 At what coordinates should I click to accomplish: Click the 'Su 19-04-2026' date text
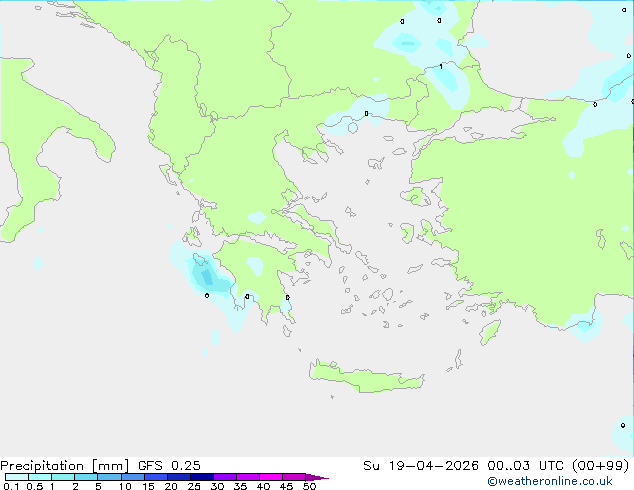click(421, 466)
